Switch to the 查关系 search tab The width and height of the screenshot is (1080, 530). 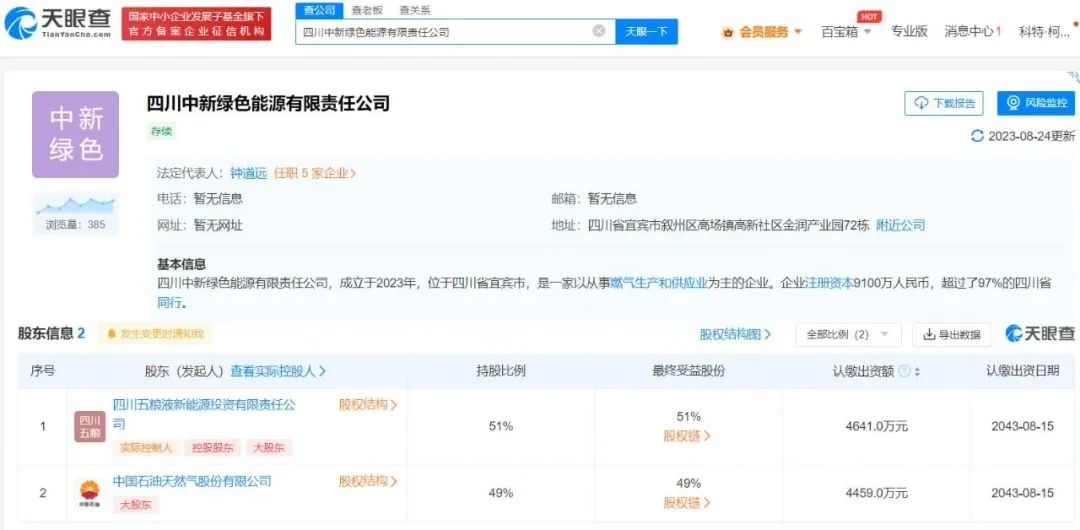415,10
